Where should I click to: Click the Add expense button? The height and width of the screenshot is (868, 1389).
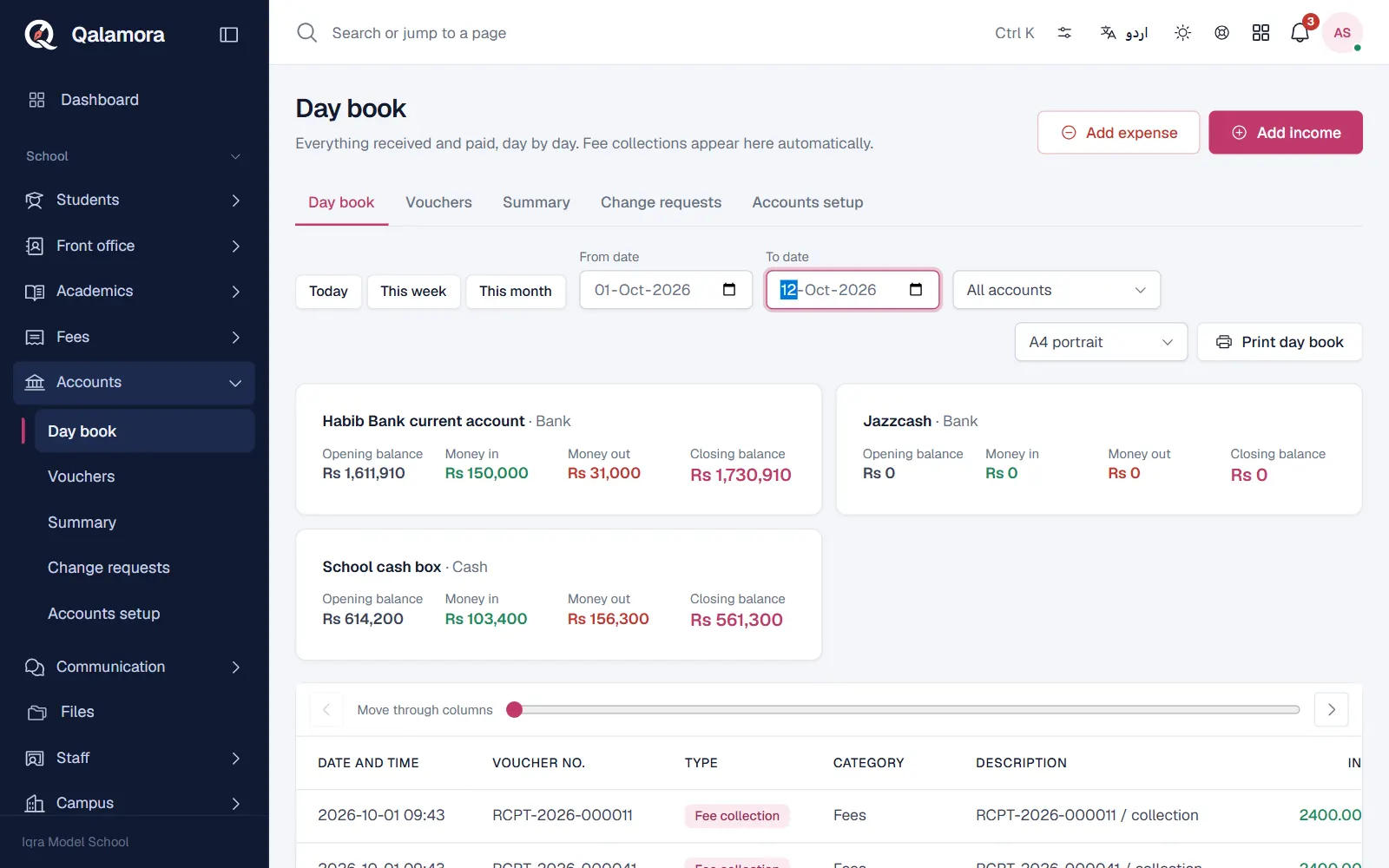pos(1118,133)
